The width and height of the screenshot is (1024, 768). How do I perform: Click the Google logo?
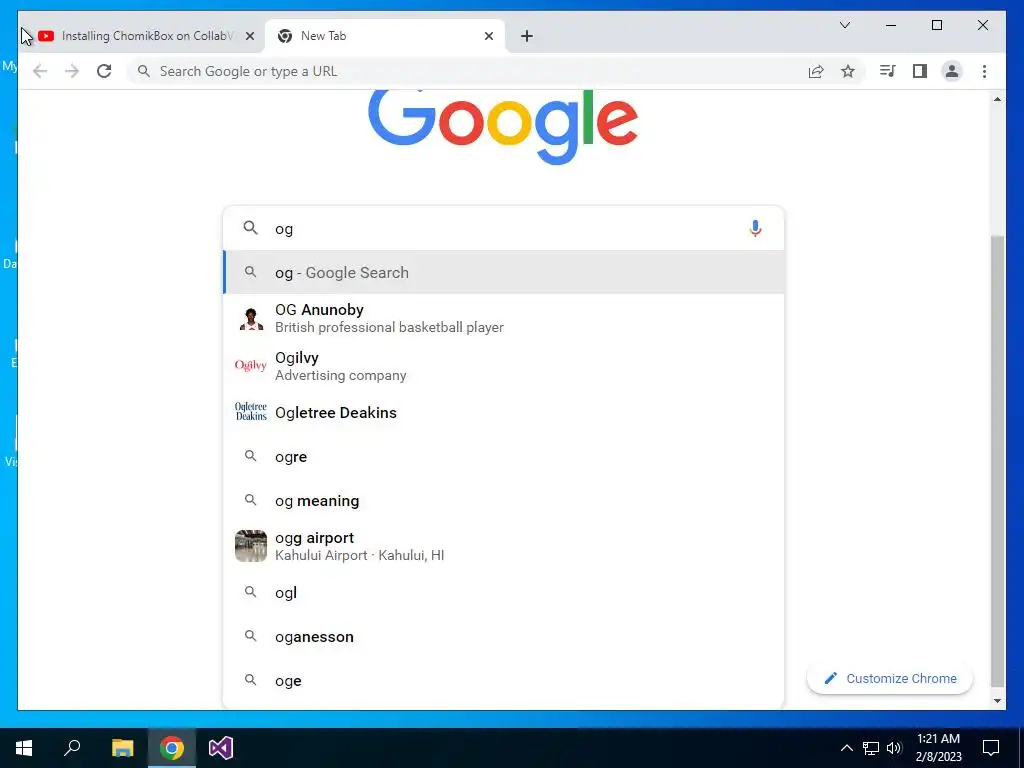point(503,127)
